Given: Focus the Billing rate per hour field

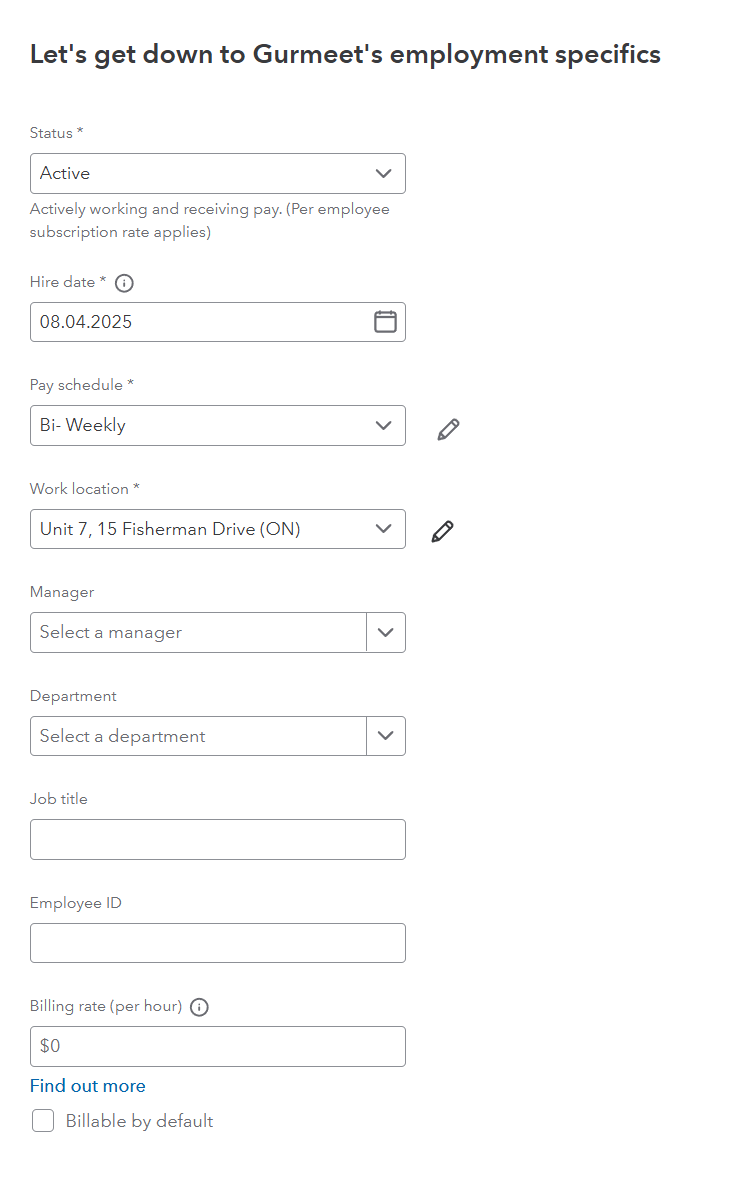Looking at the screenshot, I should point(217,1046).
